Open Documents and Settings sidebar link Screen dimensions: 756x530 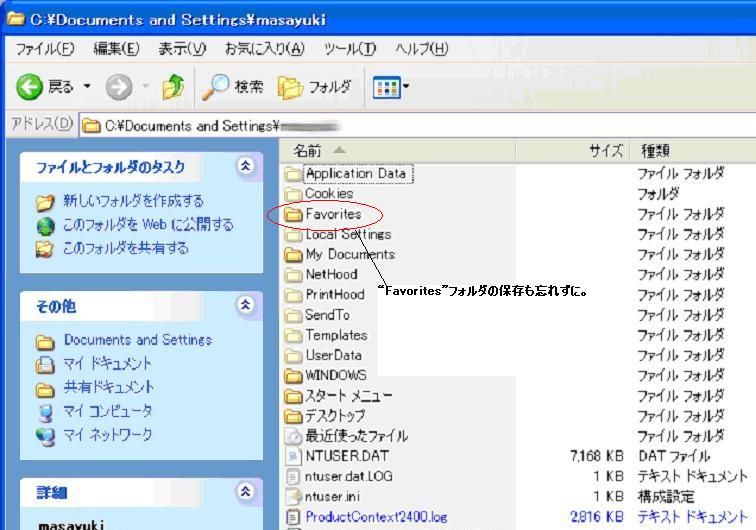point(138,340)
